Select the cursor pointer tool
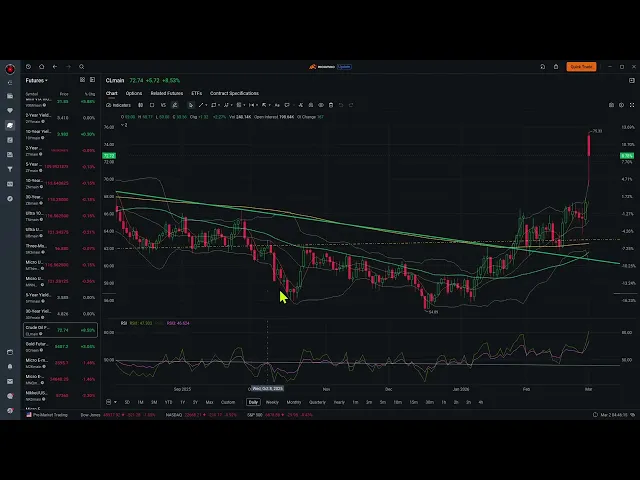The width and height of the screenshot is (640, 480). 191,105
